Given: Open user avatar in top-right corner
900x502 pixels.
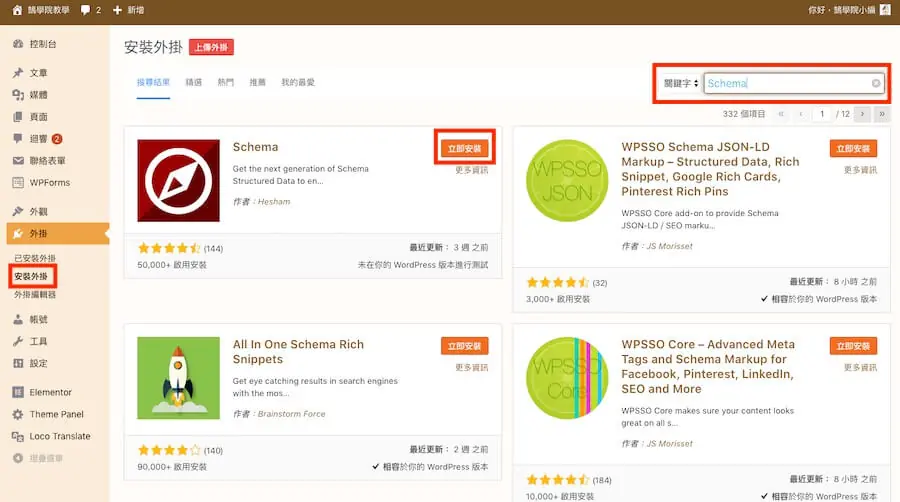Looking at the screenshot, I should click(x=885, y=10).
